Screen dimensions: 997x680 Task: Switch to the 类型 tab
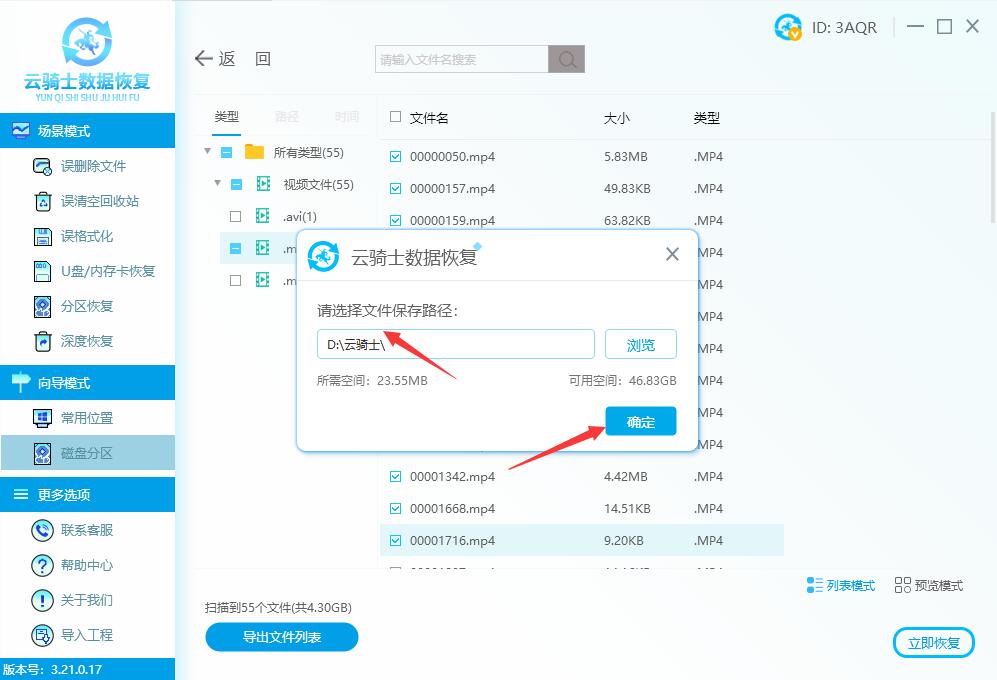point(227,117)
